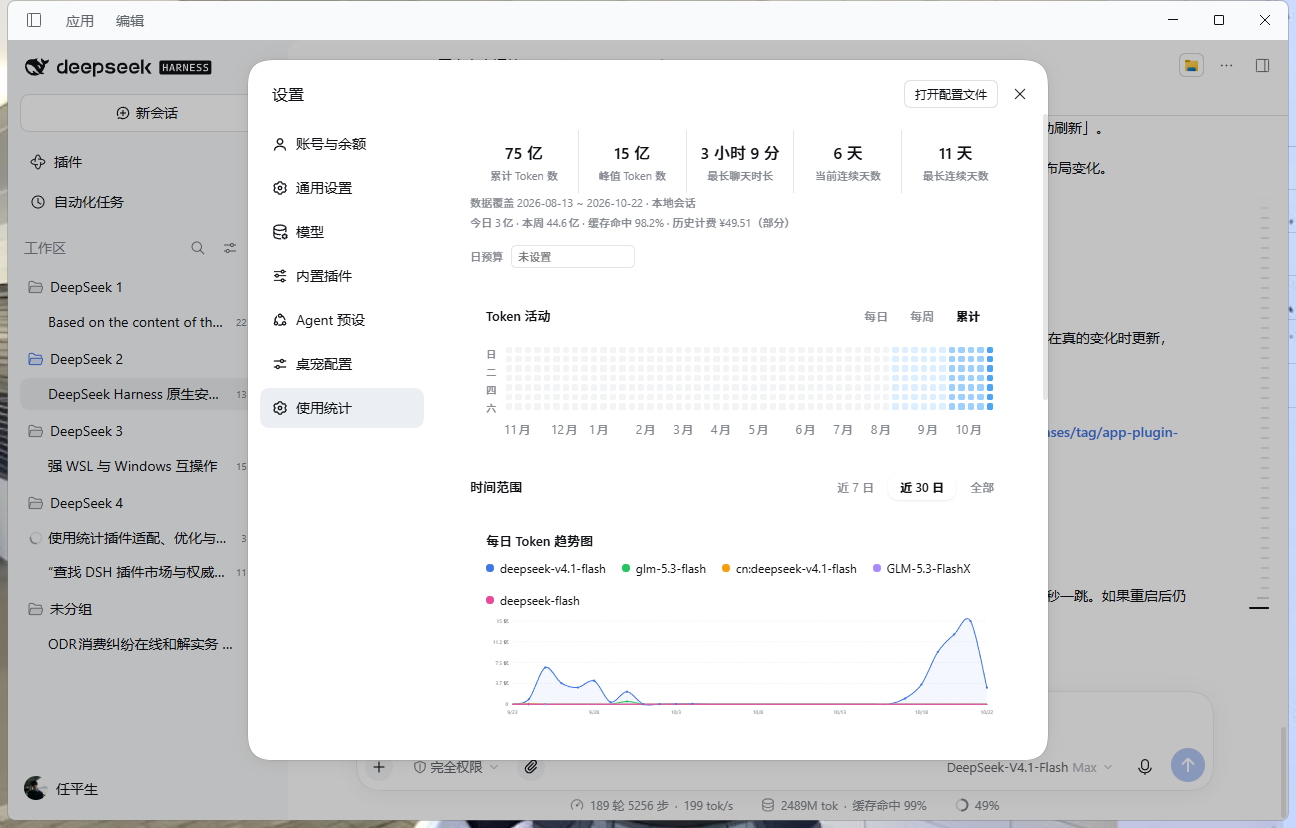The width and height of the screenshot is (1296, 828).
Task: Select 使用统计 settings section
Action: pyautogui.click(x=342, y=408)
